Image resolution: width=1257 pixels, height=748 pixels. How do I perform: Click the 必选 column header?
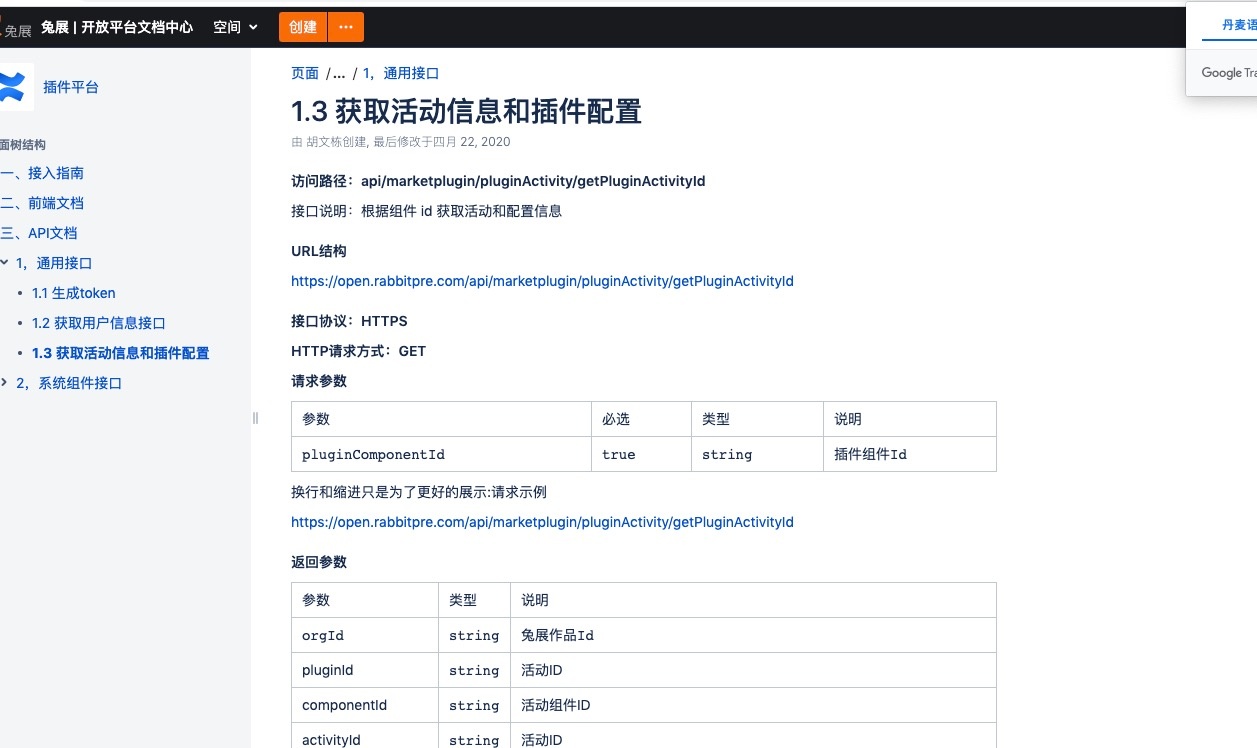click(x=641, y=419)
